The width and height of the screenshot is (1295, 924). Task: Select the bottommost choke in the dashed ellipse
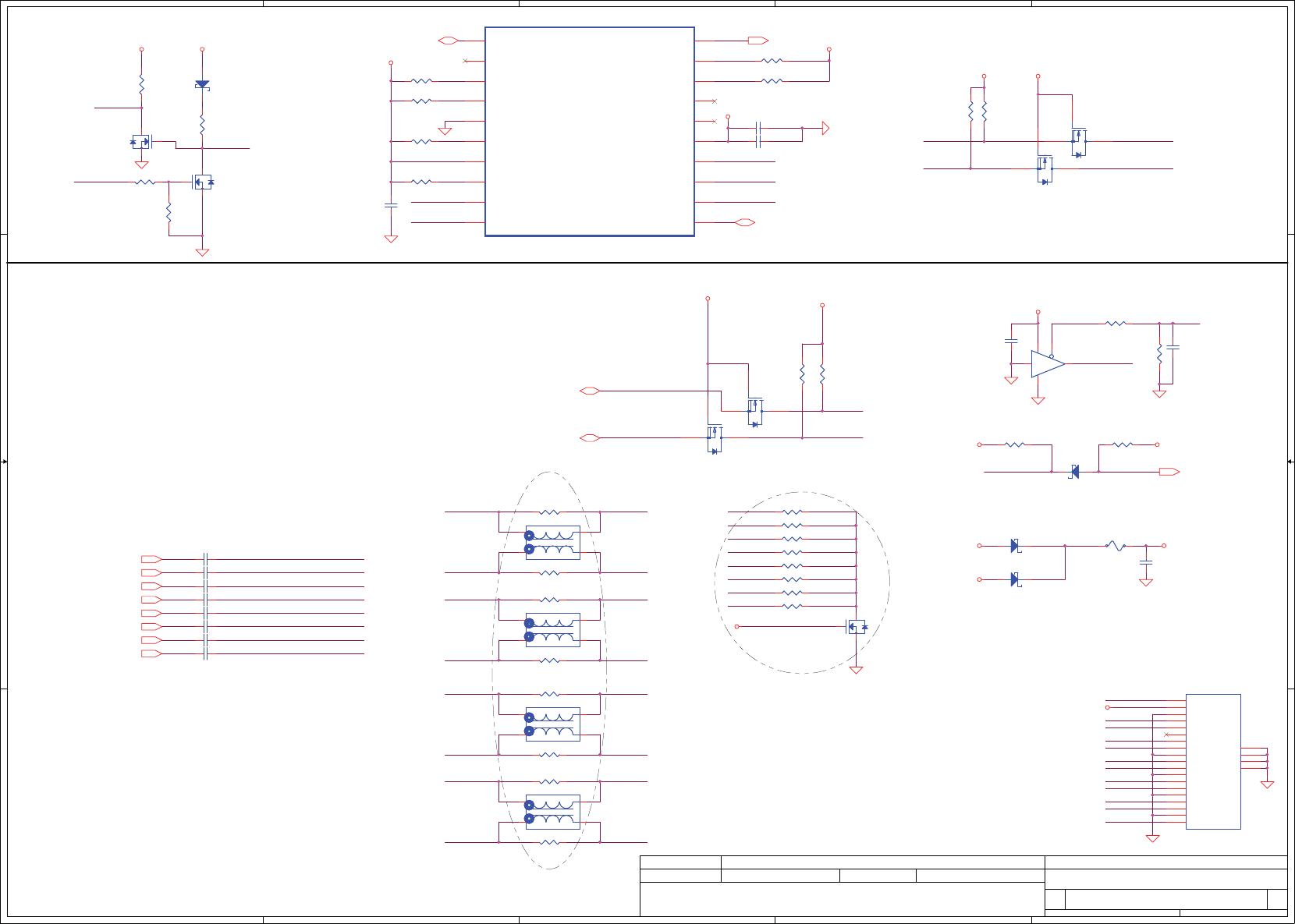pos(553,812)
